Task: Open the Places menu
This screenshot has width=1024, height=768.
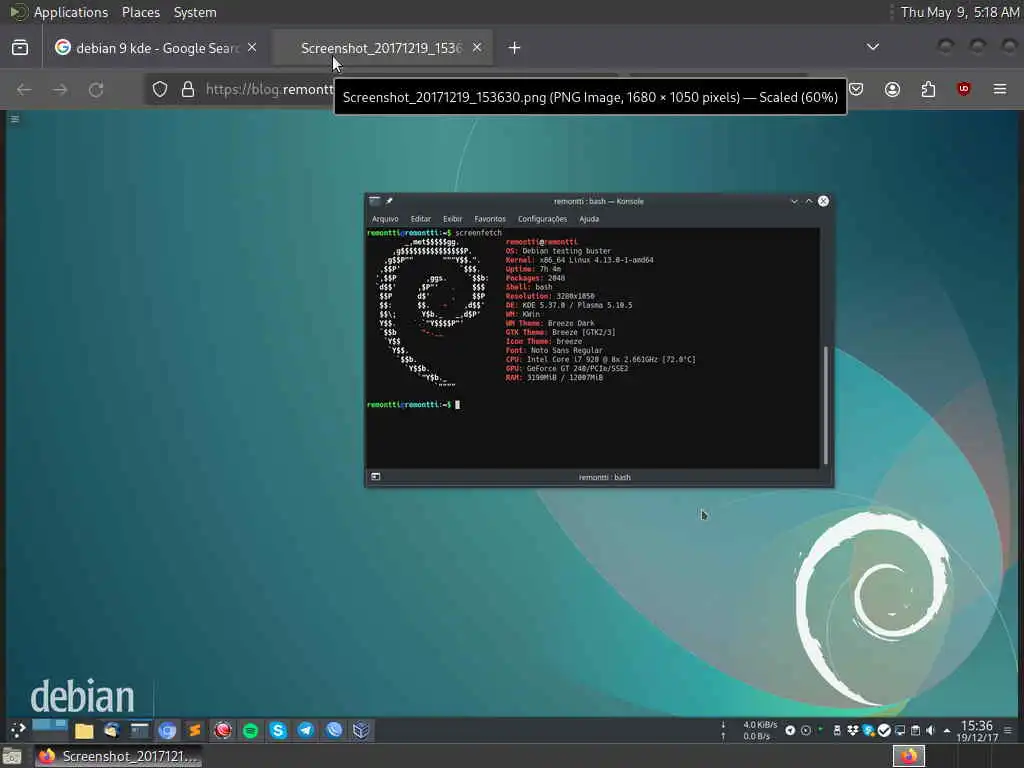Action: coord(140,12)
